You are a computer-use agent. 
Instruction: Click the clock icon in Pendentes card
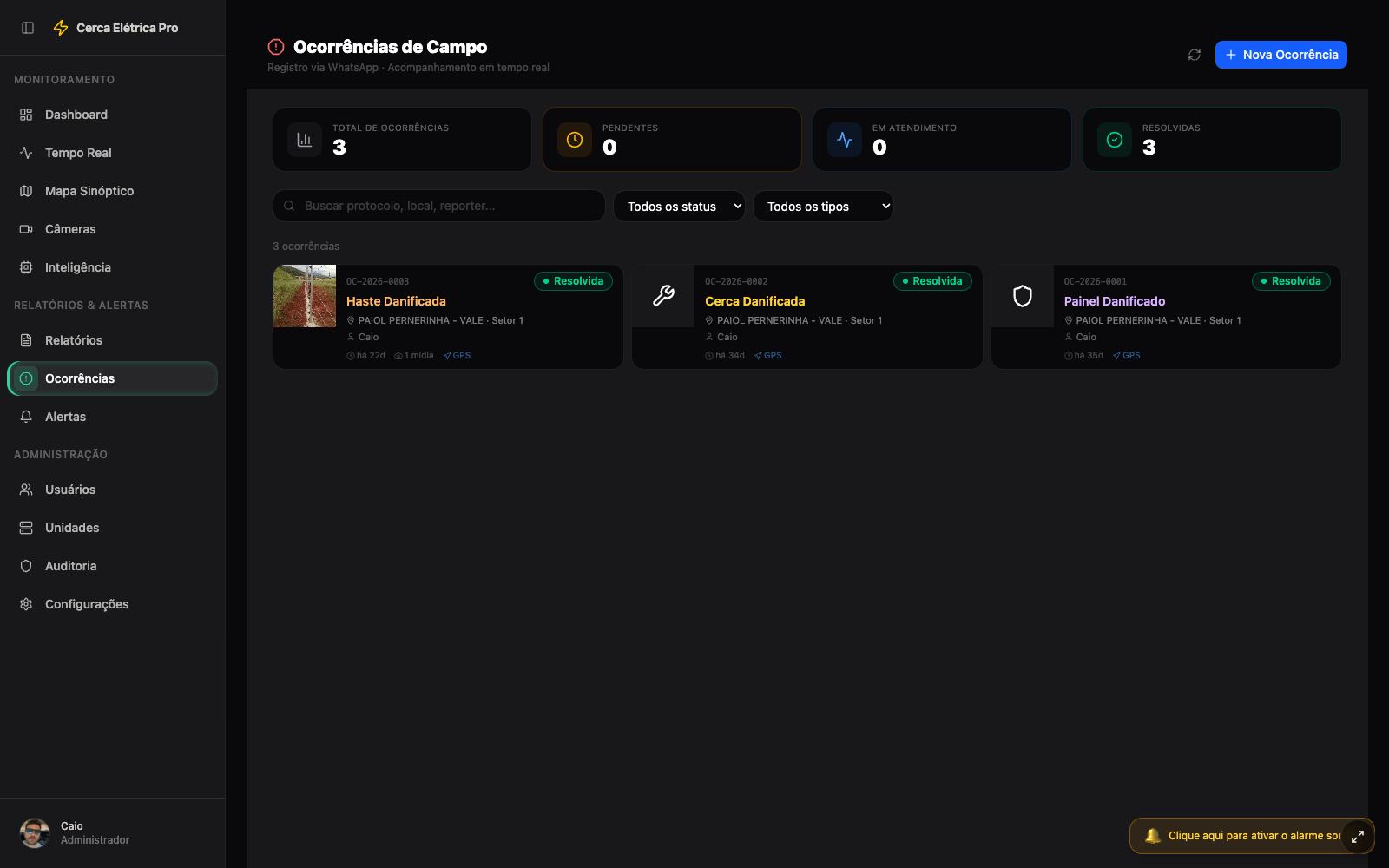pyautogui.click(x=575, y=140)
